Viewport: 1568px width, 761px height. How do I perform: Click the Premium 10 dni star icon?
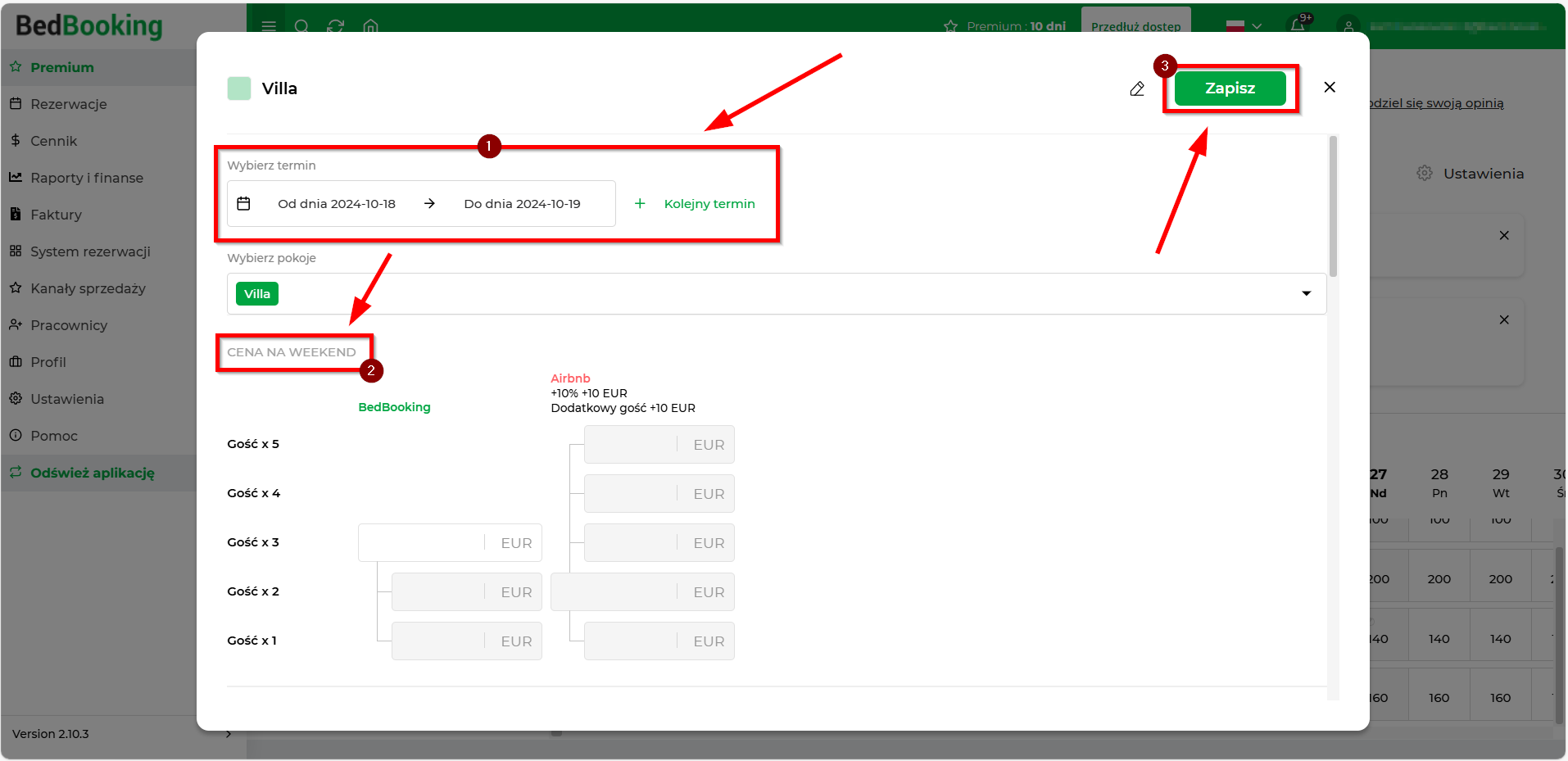coord(950,26)
